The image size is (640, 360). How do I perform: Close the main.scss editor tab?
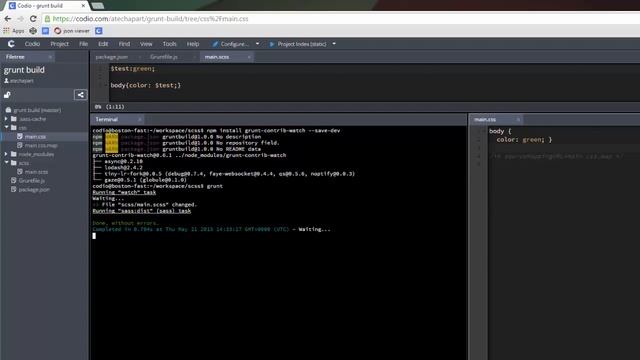[249, 57]
